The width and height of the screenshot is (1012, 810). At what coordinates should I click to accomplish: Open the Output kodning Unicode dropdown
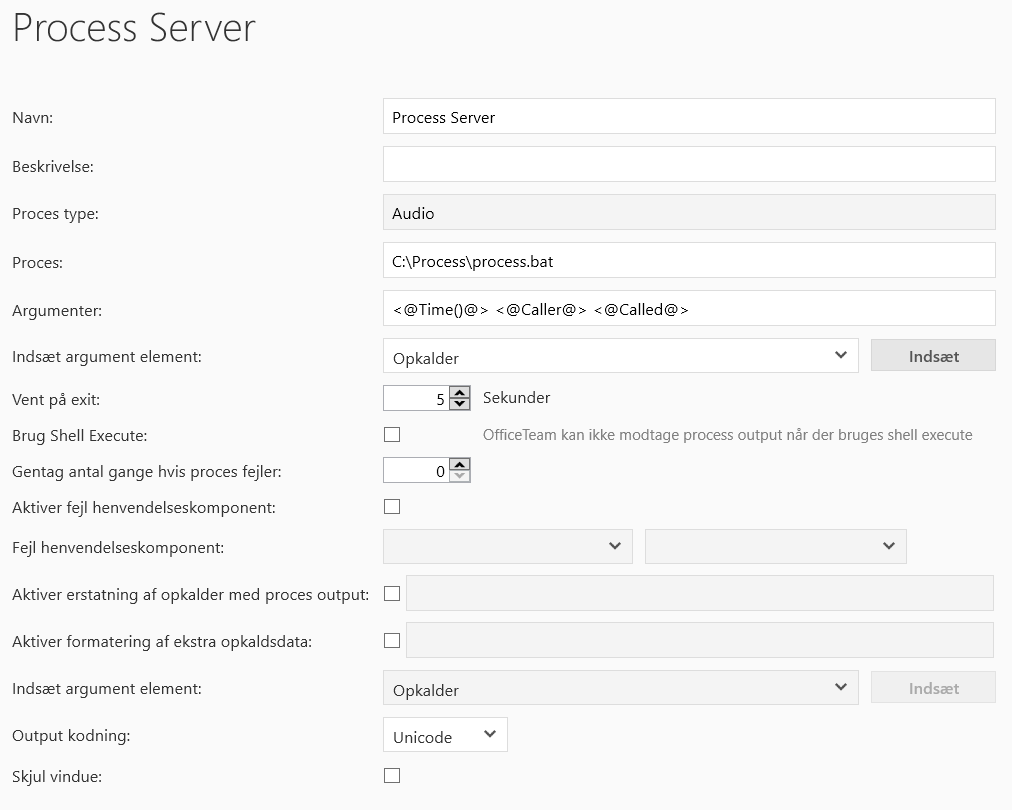point(445,736)
